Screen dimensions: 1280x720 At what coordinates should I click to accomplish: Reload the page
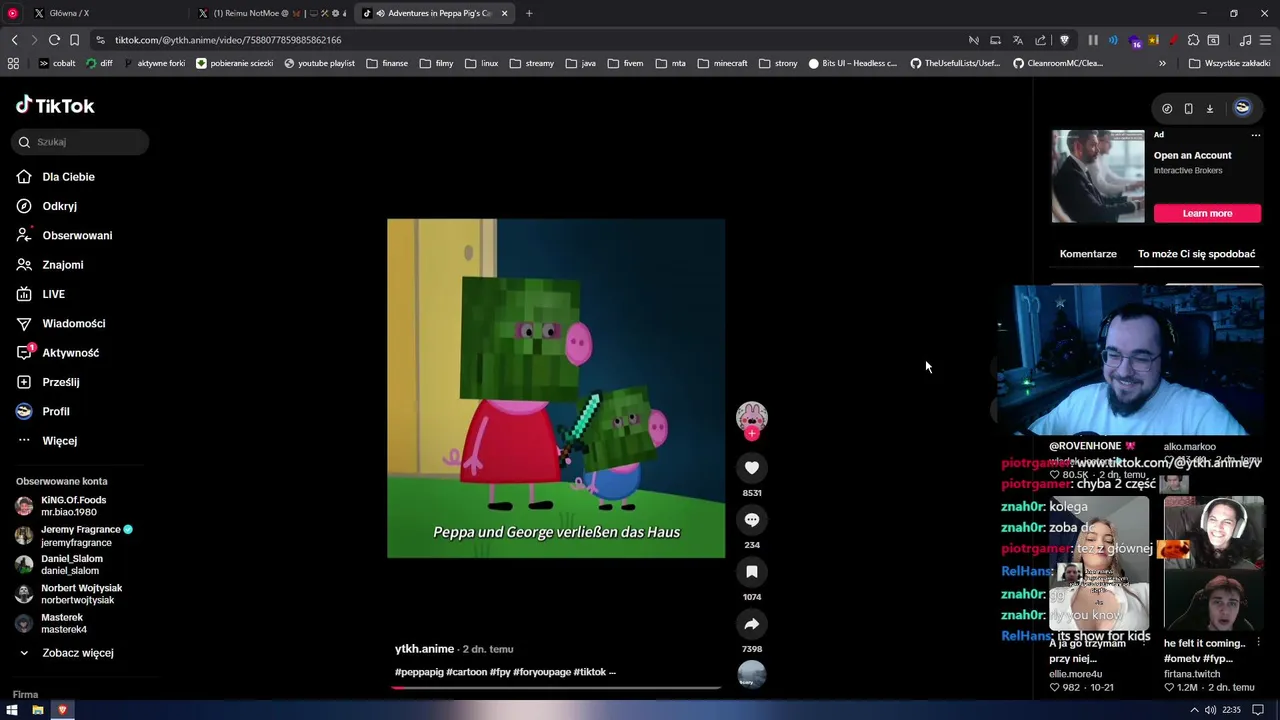click(54, 40)
